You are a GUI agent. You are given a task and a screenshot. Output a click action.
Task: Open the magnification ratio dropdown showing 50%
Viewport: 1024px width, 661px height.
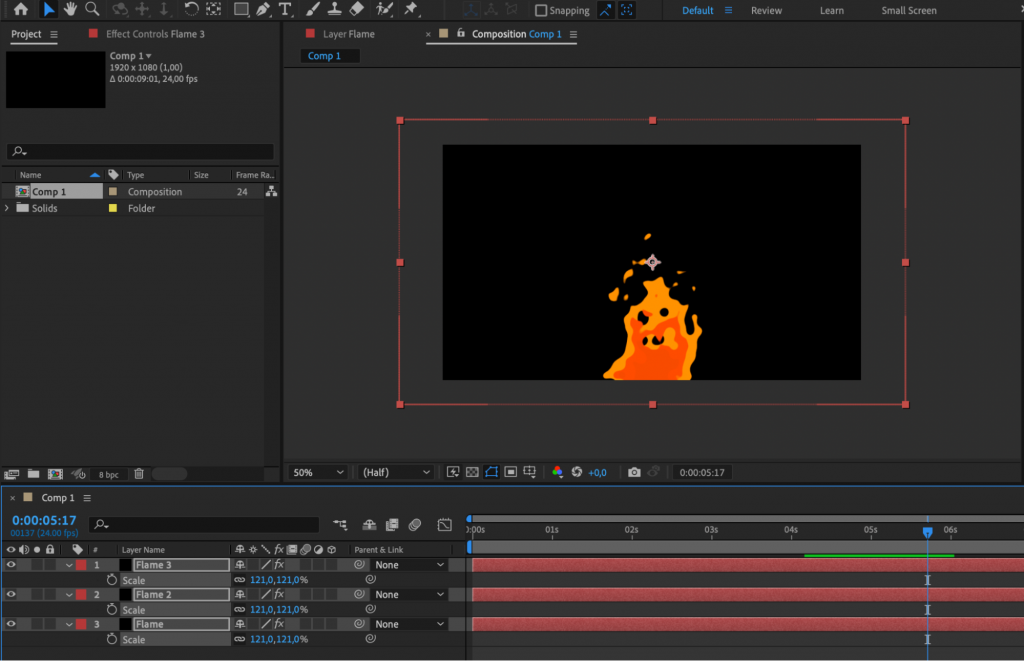(x=317, y=471)
